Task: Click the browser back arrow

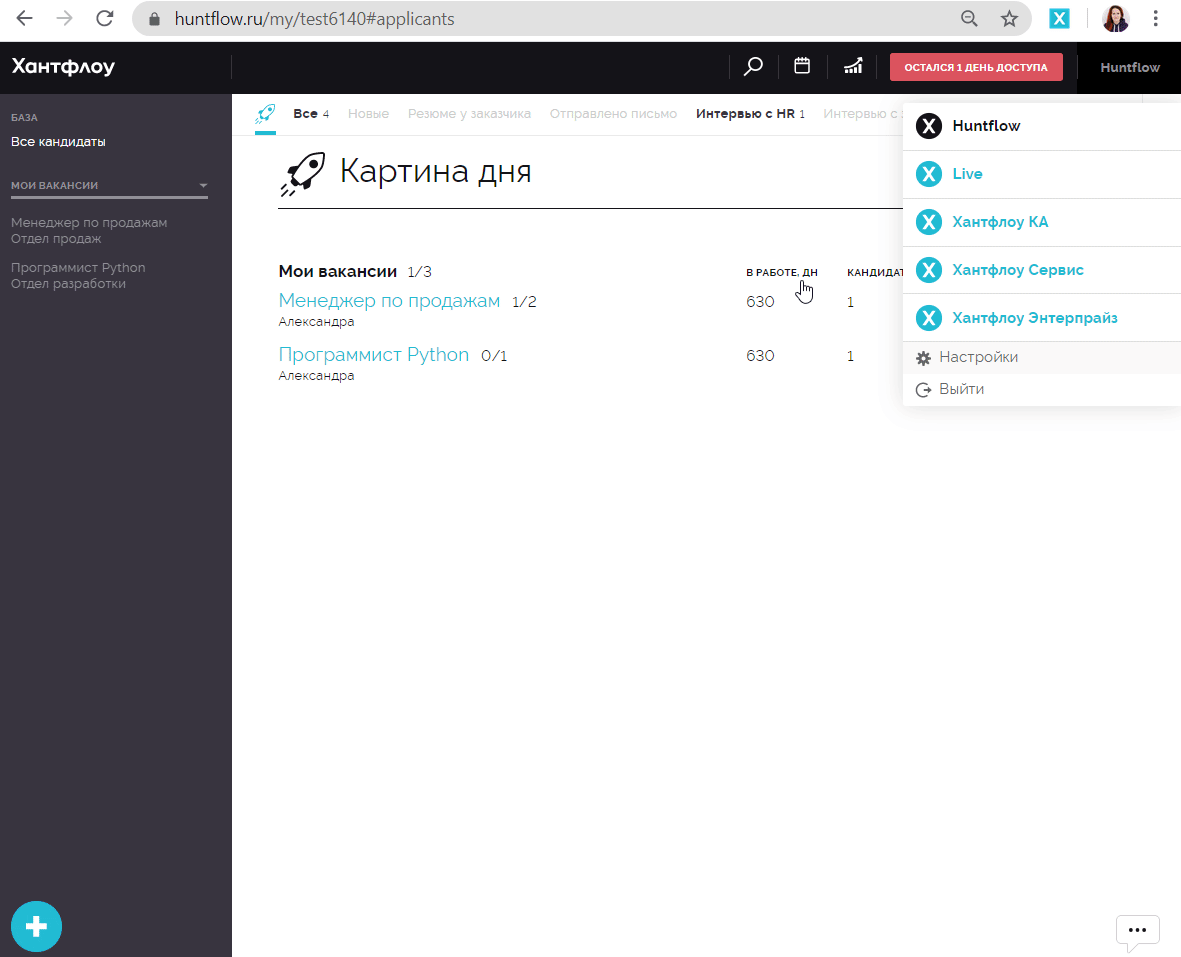Action: click(x=23, y=18)
